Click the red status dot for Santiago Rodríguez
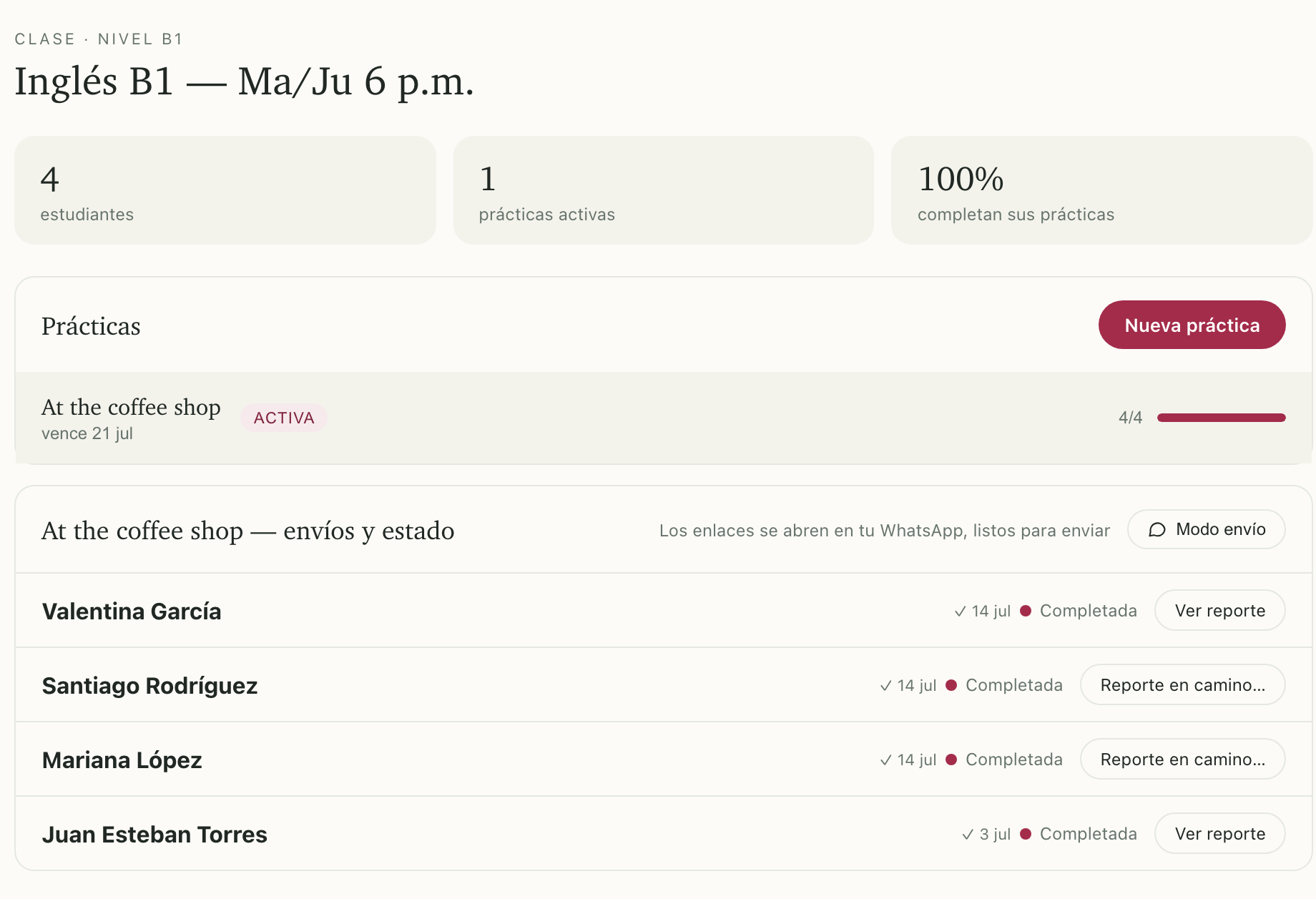Image resolution: width=1316 pixels, height=899 pixels. point(951,685)
